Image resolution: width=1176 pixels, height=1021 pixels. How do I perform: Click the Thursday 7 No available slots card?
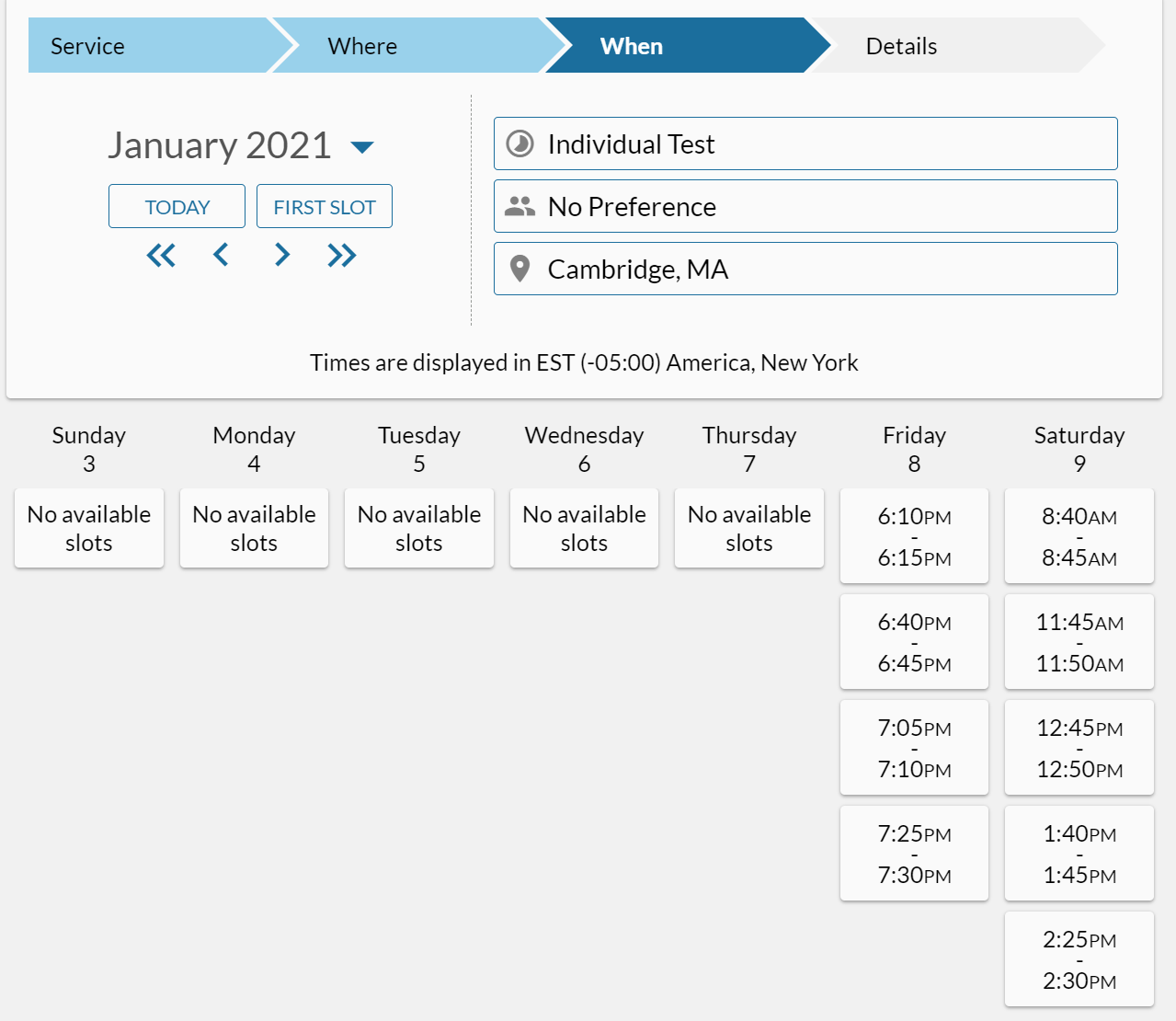click(749, 528)
